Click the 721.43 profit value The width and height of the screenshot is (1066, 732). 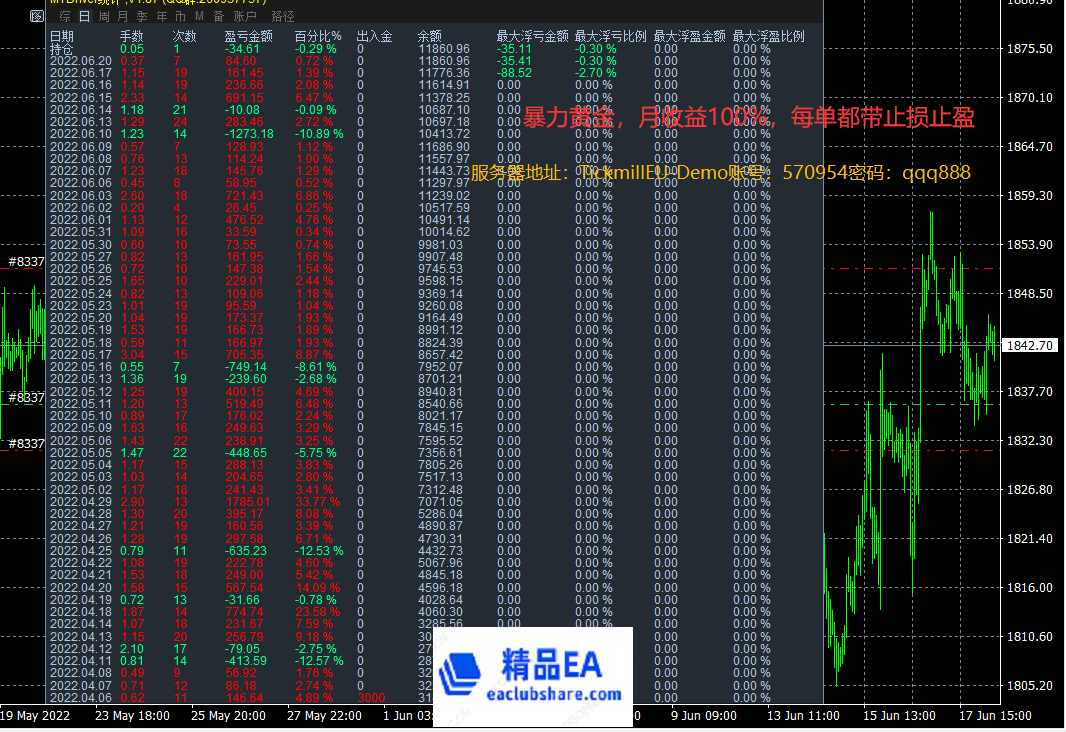click(x=245, y=196)
